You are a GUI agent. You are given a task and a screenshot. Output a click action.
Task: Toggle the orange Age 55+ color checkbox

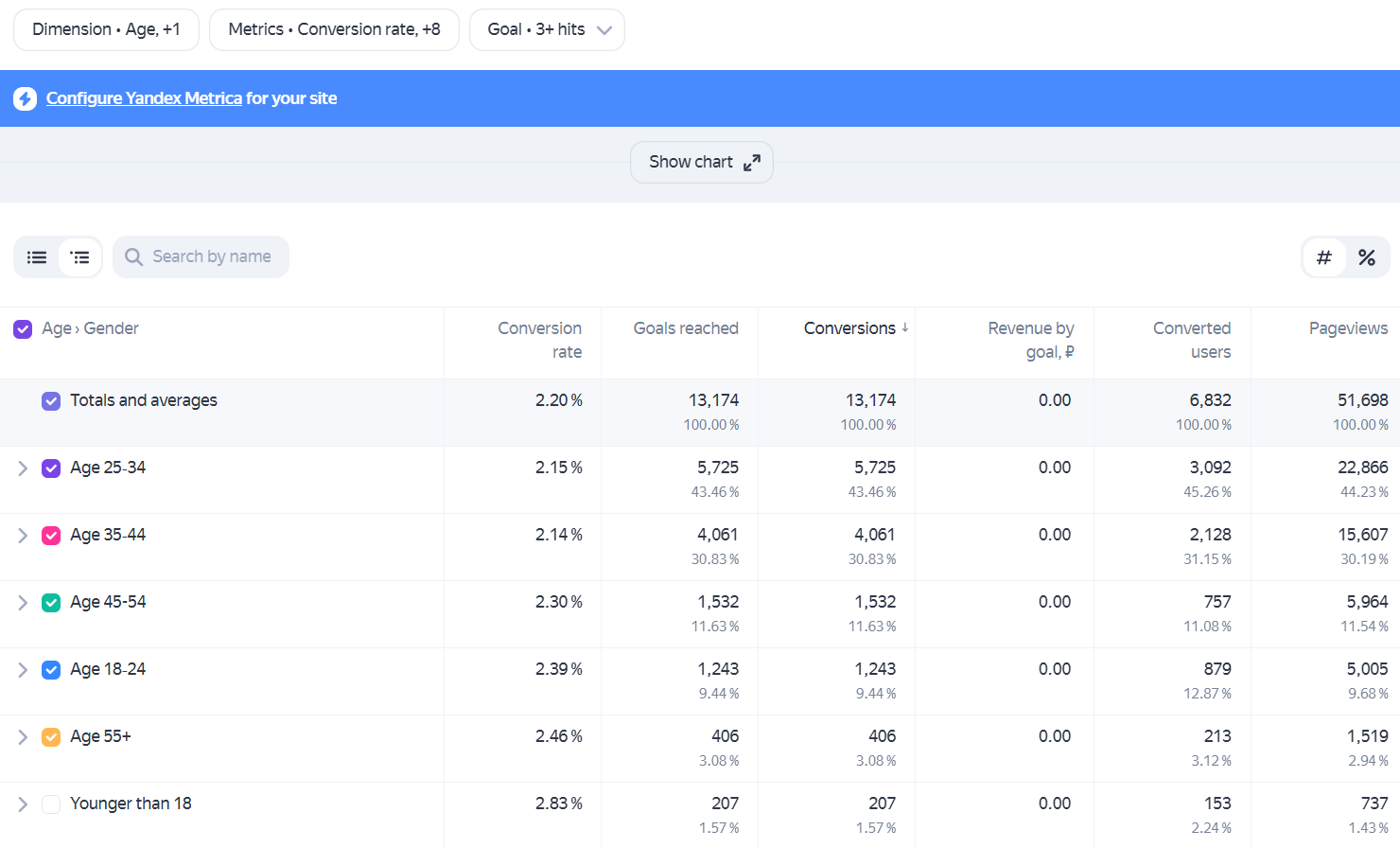click(51, 737)
